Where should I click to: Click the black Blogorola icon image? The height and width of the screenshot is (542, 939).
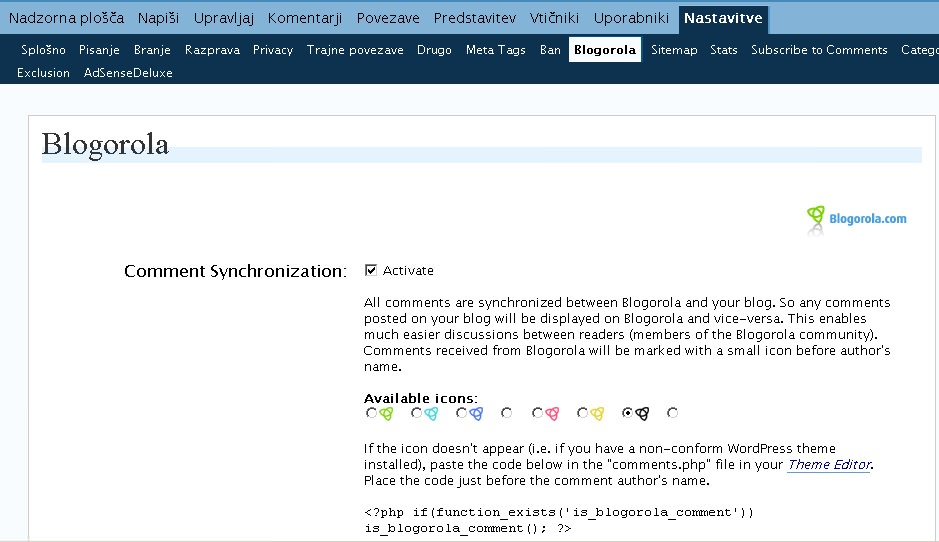click(x=642, y=413)
